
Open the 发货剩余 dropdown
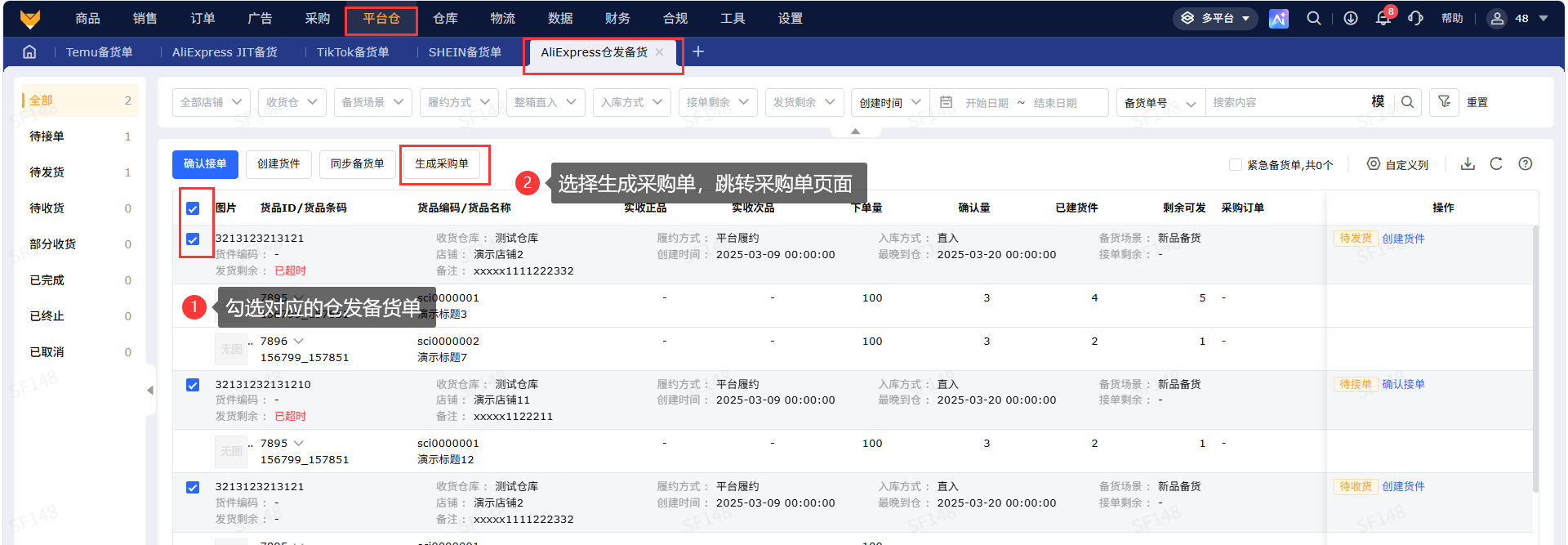(x=804, y=102)
